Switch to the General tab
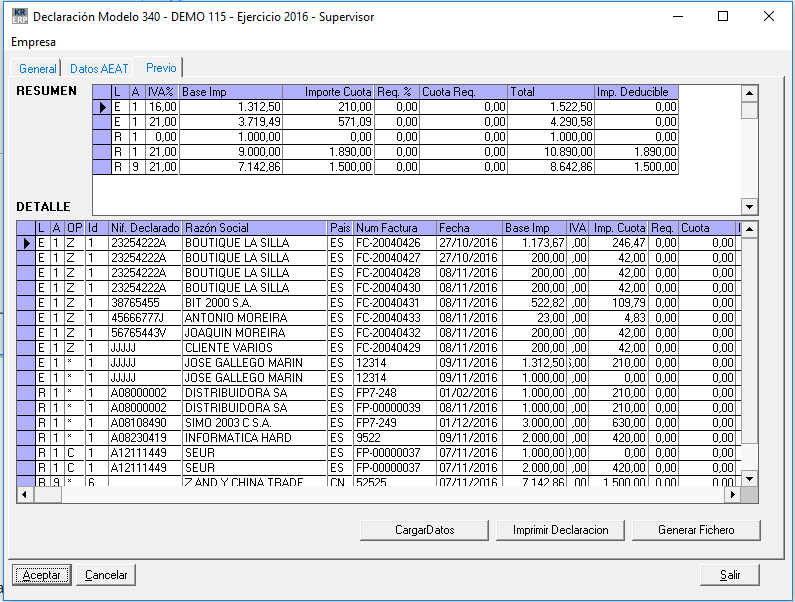 38,69
